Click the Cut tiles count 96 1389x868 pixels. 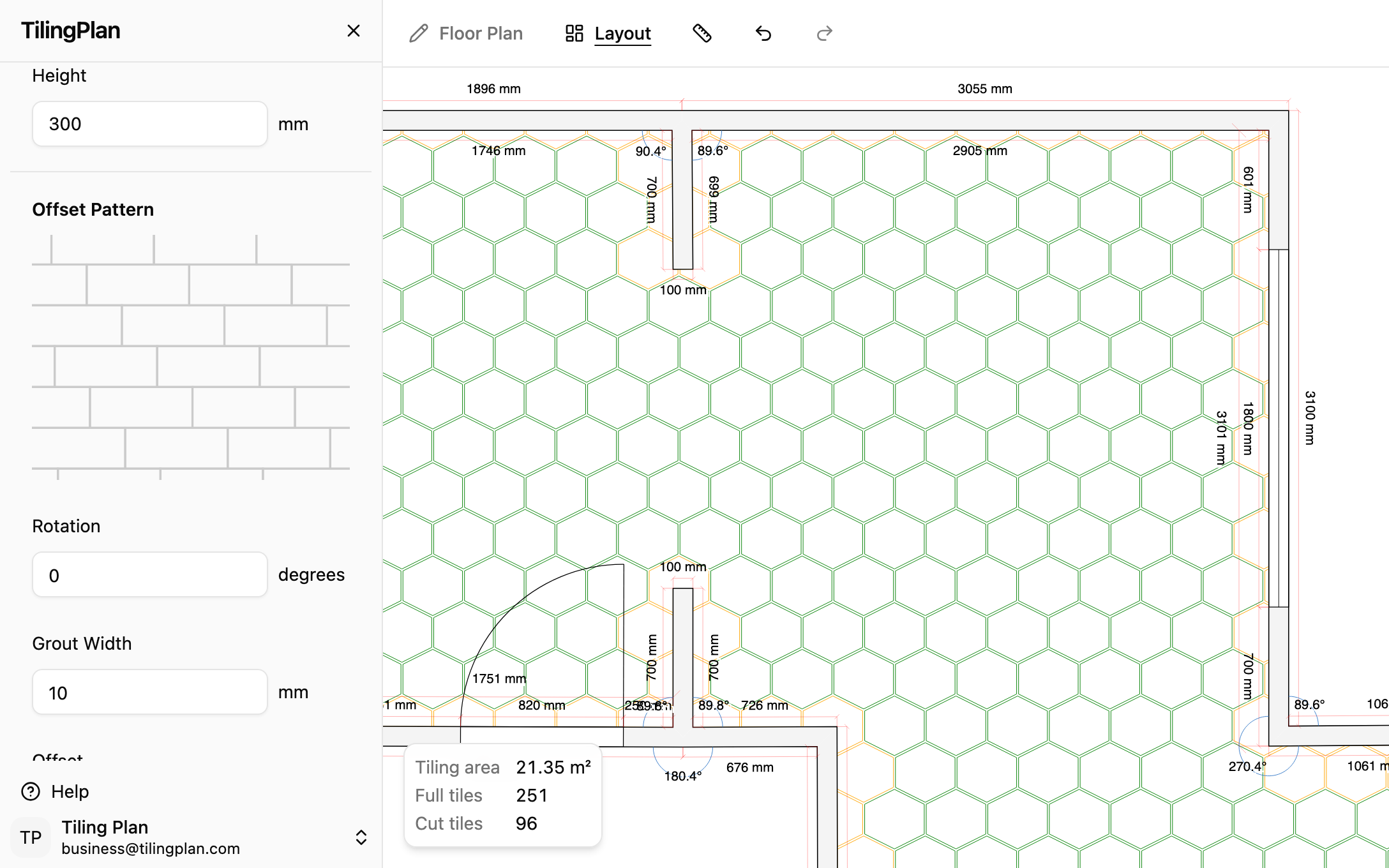point(527,823)
